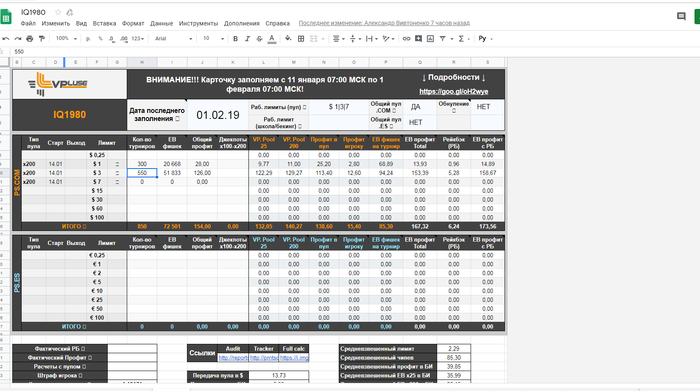Select the Paint format tool
Screen dimensions: 700x391
tap(42, 39)
